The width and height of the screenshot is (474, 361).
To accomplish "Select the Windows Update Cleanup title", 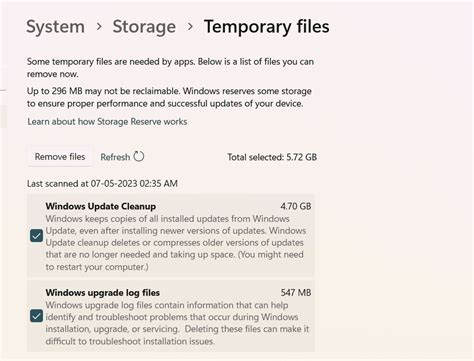I will 101,206.
